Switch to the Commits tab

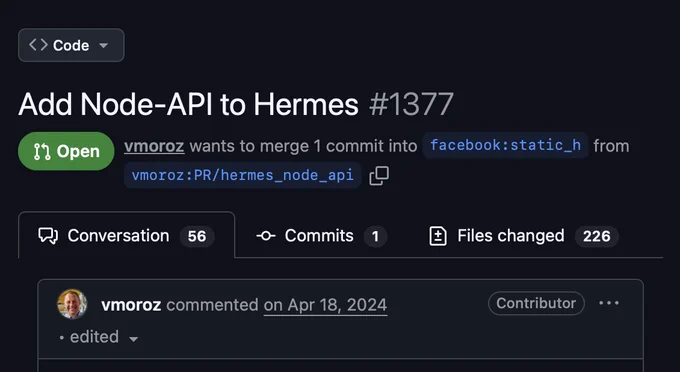321,236
